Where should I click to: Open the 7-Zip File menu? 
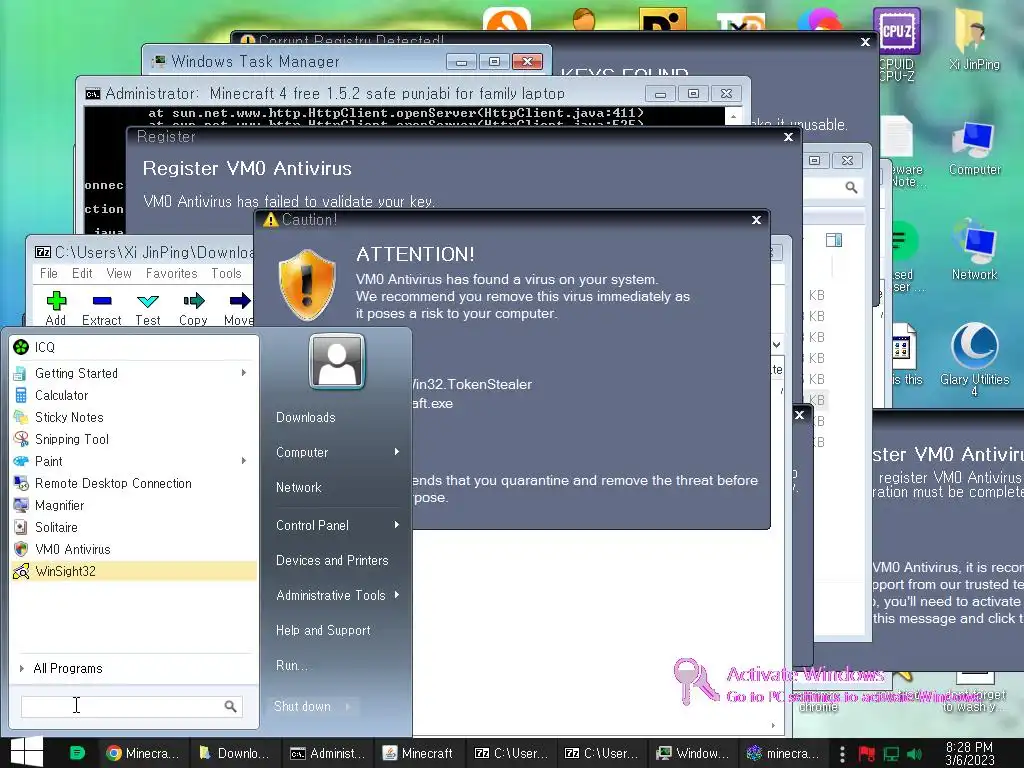click(49, 274)
